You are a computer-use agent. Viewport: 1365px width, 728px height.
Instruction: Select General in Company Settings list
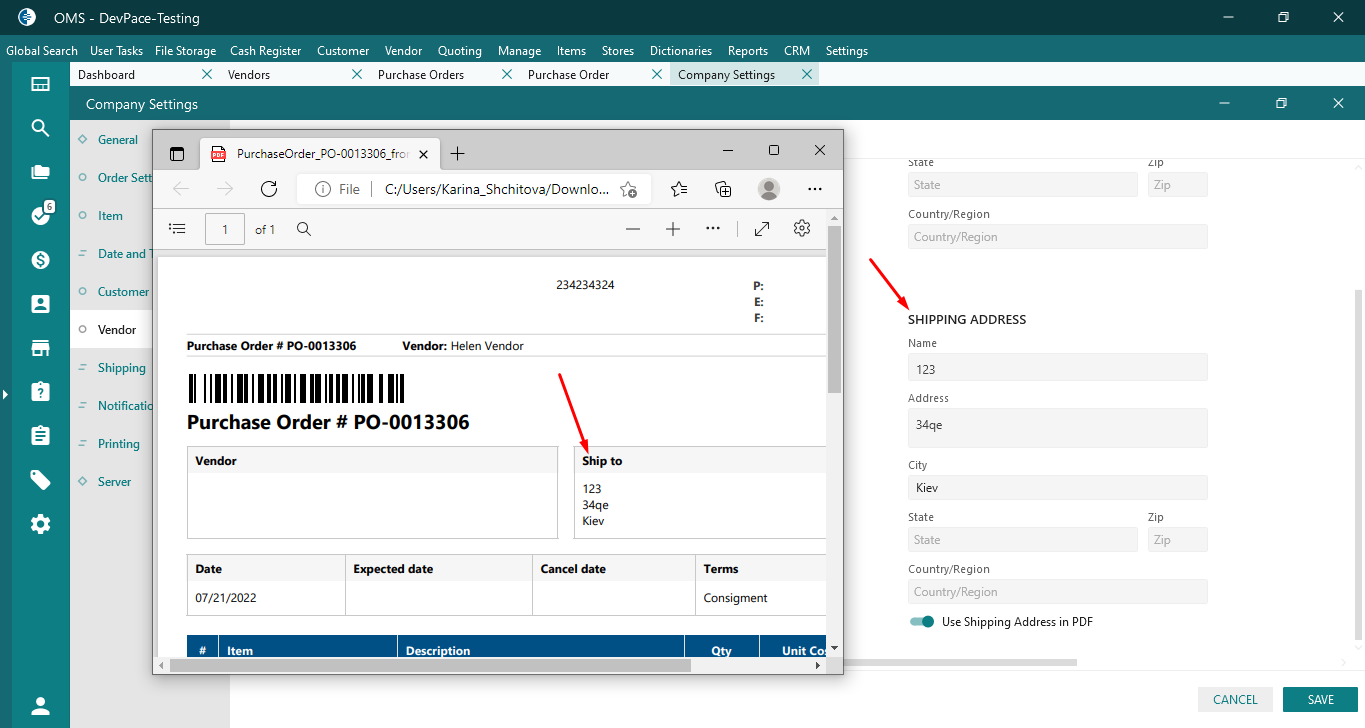(x=118, y=140)
